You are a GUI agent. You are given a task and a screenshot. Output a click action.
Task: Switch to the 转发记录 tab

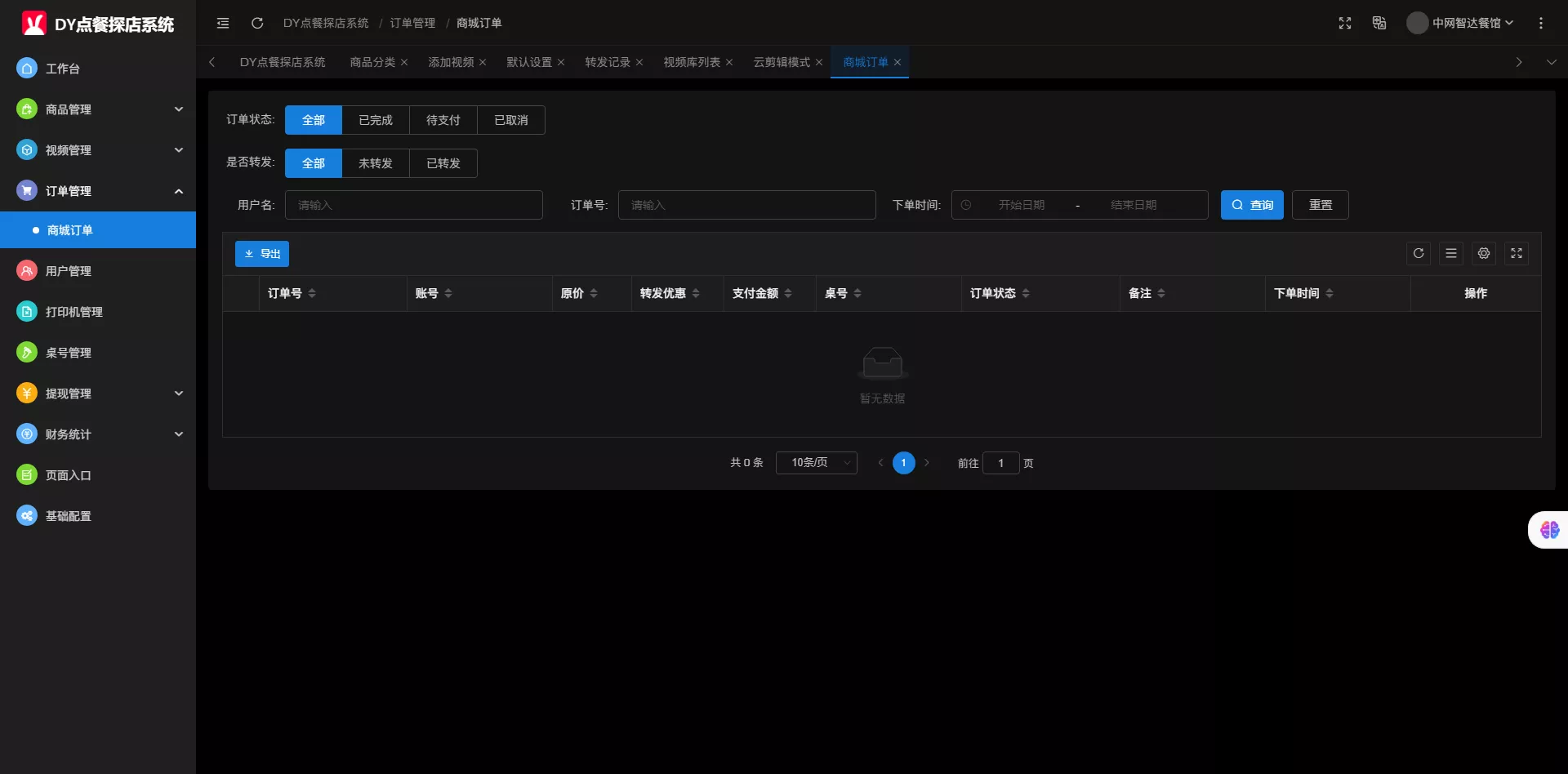tap(608, 62)
